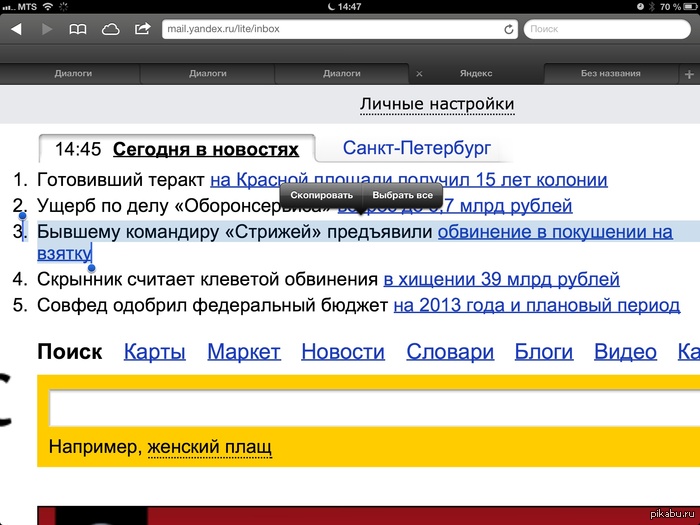This screenshot has height=525, width=700.
Task: Open the Санкт-Петербург news tab
Action: click(416, 149)
